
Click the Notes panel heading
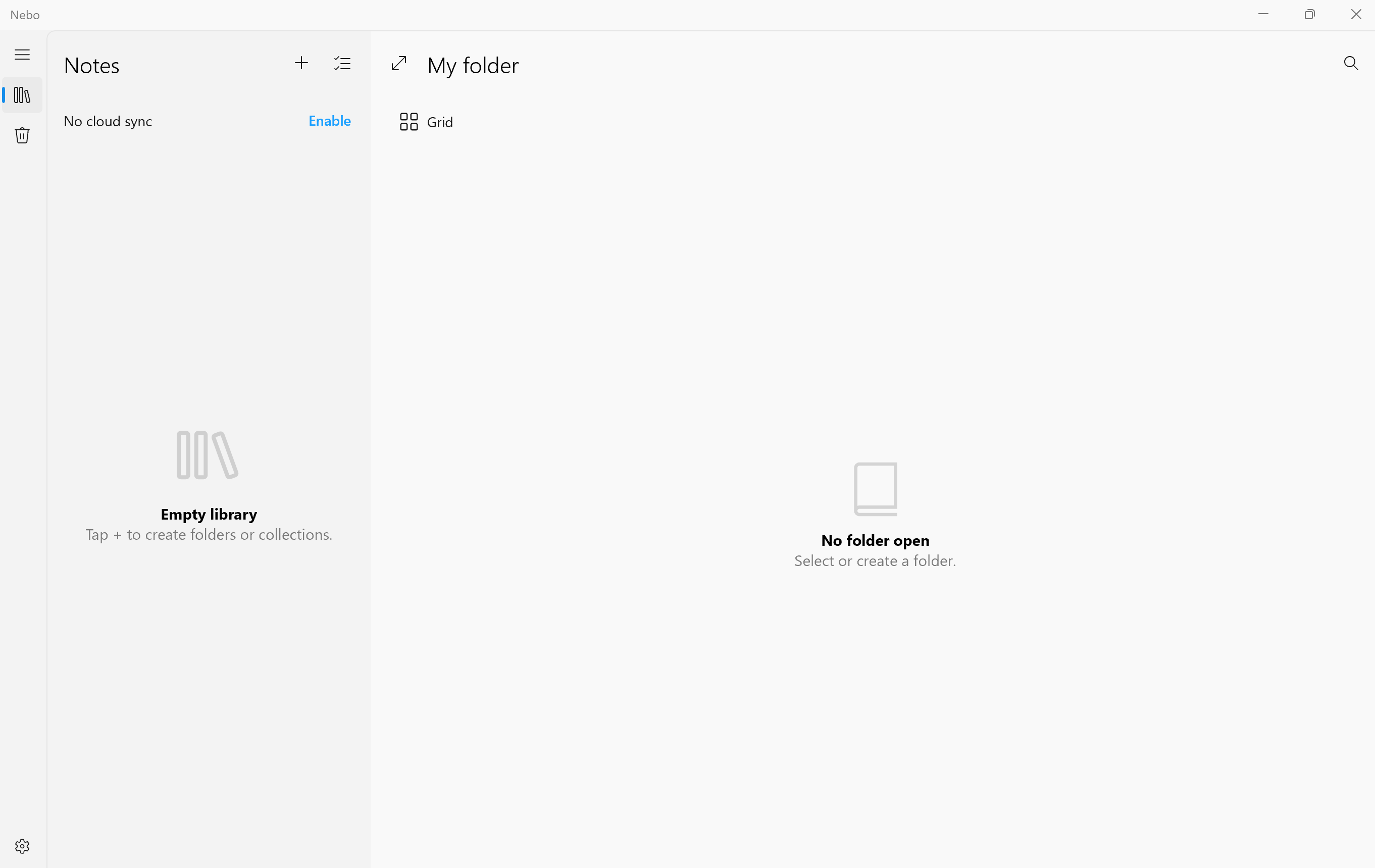[91, 66]
